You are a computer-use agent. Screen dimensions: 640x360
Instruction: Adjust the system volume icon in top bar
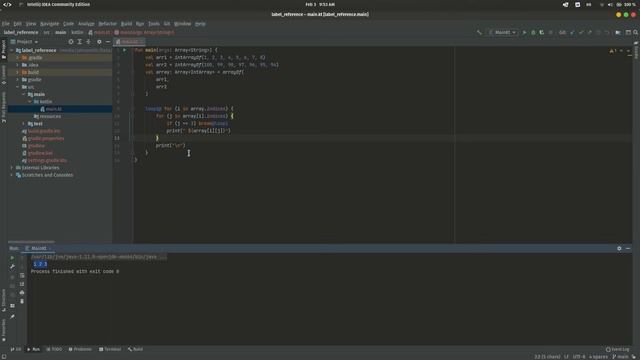coord(610,4)
